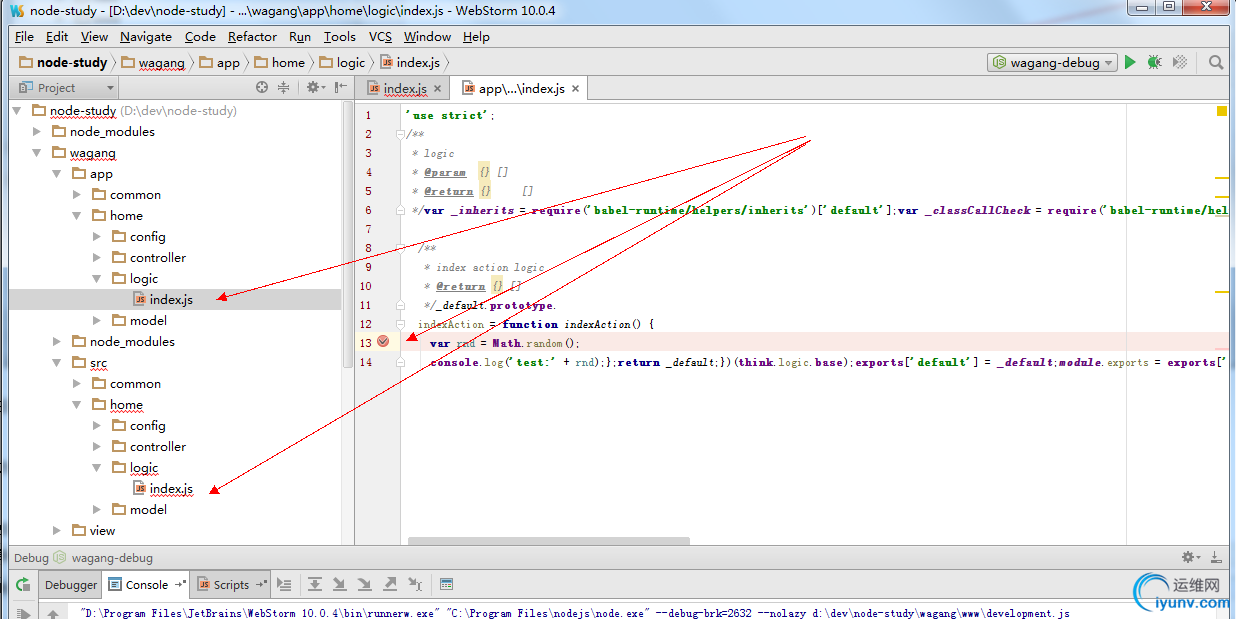Viewport: 1236px width, 619px height.
Task: Collapse all in the Project panel
Action: [284, 88]
